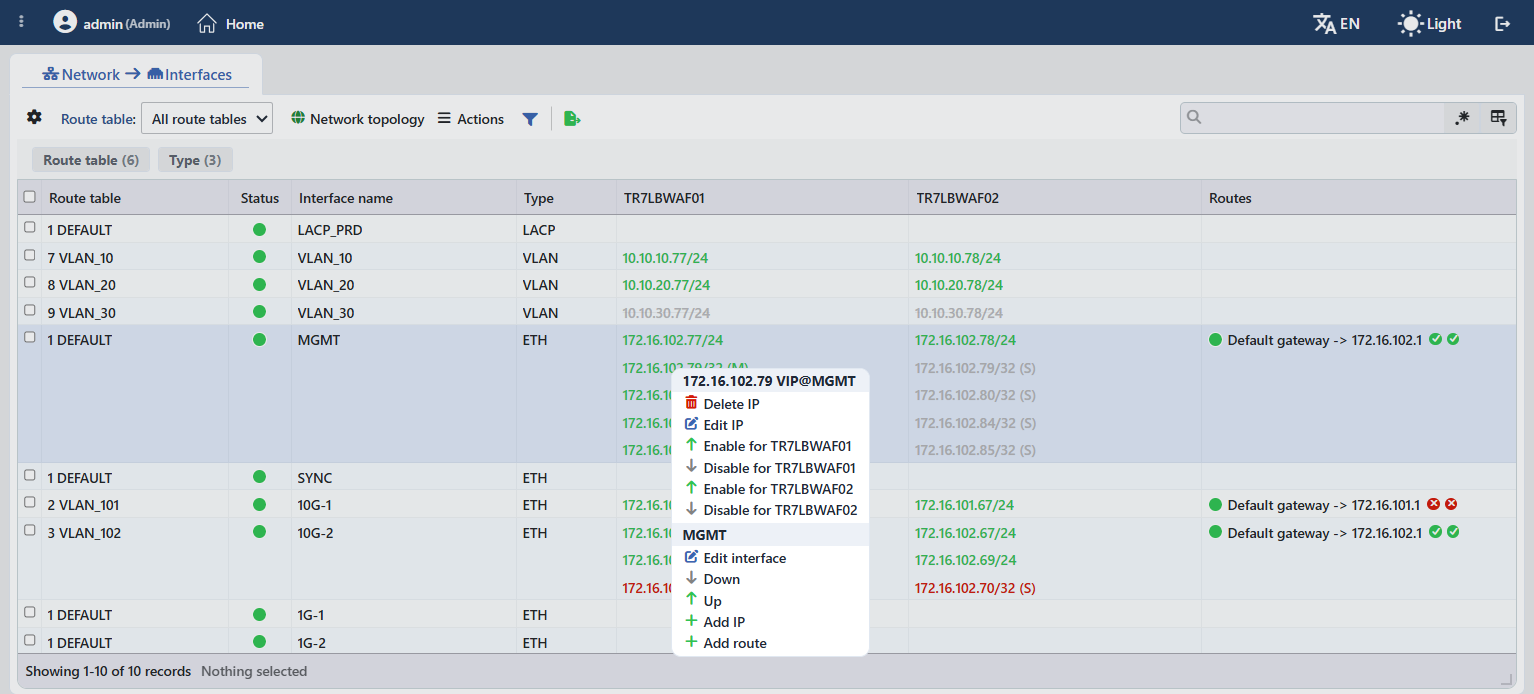Export table with the green file icon
The height and width of the screenshot is (694, 1534).
tap(572, 119)
